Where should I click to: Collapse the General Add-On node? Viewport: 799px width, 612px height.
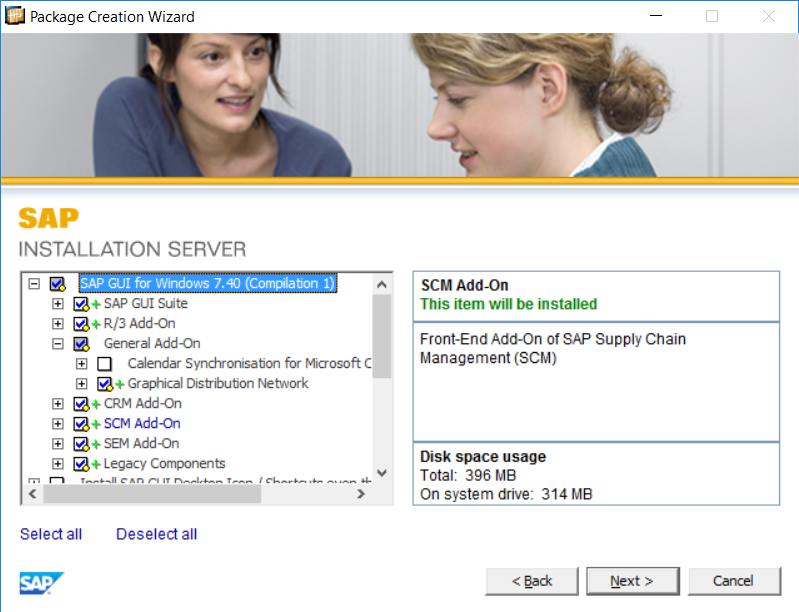(x=58, y=343)
